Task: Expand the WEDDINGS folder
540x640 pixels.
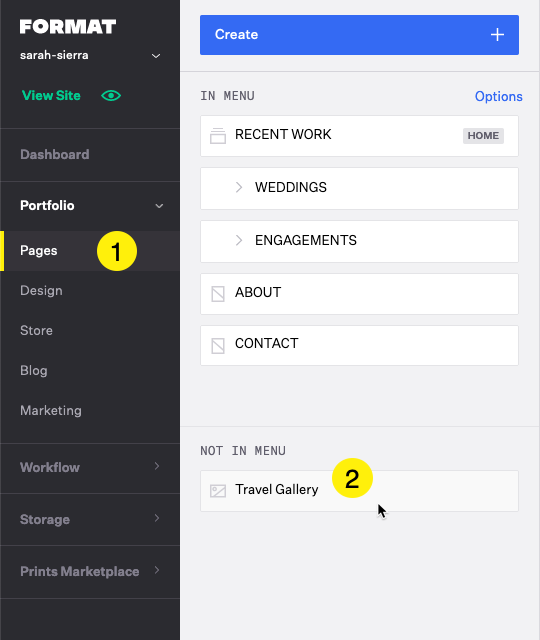Action: [239, 187]
